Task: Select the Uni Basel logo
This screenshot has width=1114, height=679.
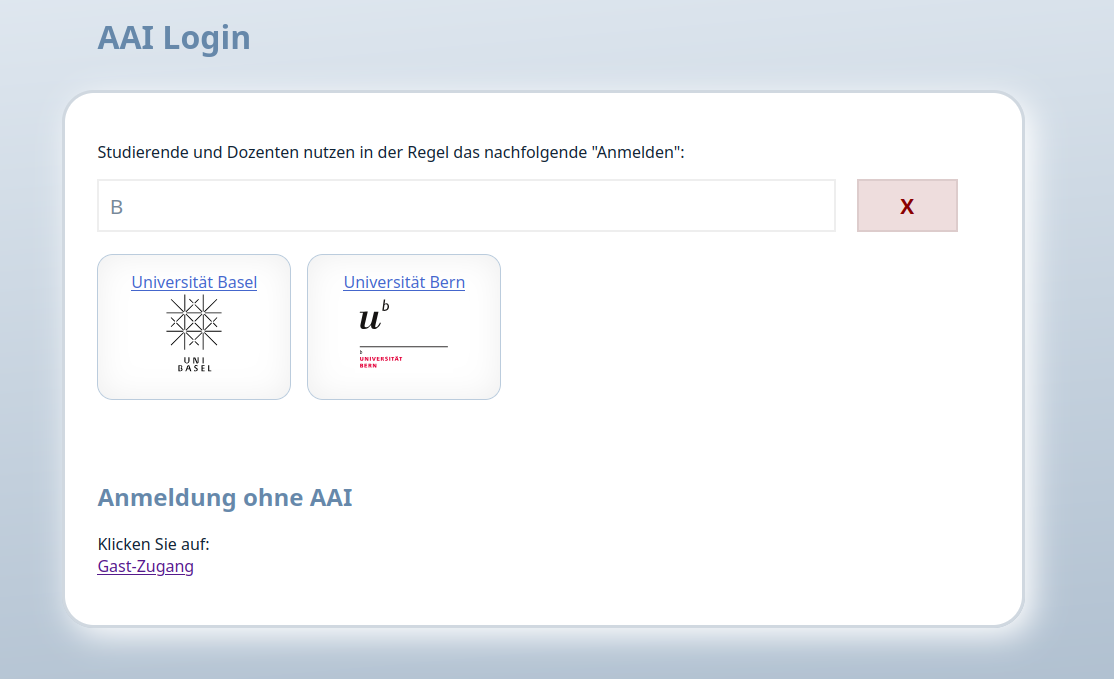Action: point(194,333)
